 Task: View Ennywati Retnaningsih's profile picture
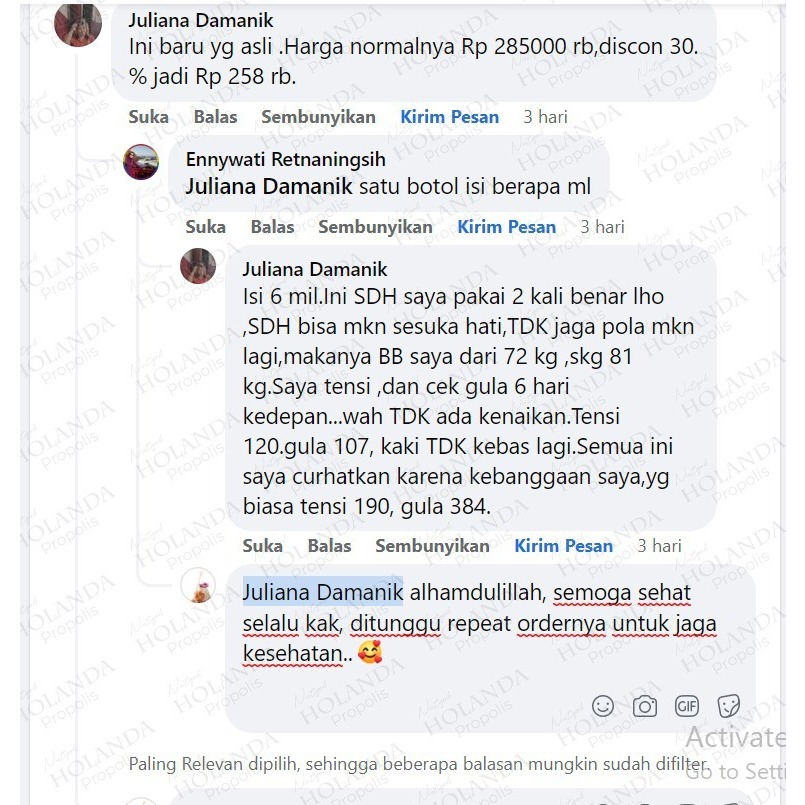(x=141, y=162)
